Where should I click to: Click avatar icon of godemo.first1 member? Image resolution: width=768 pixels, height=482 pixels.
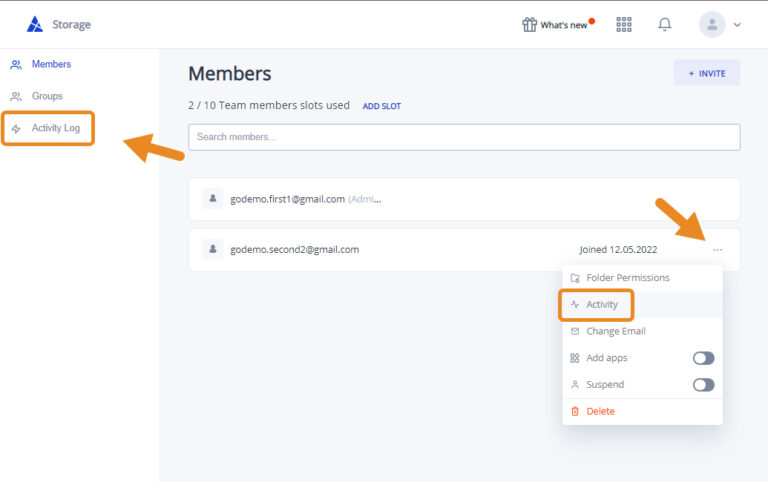pos(213,198)
